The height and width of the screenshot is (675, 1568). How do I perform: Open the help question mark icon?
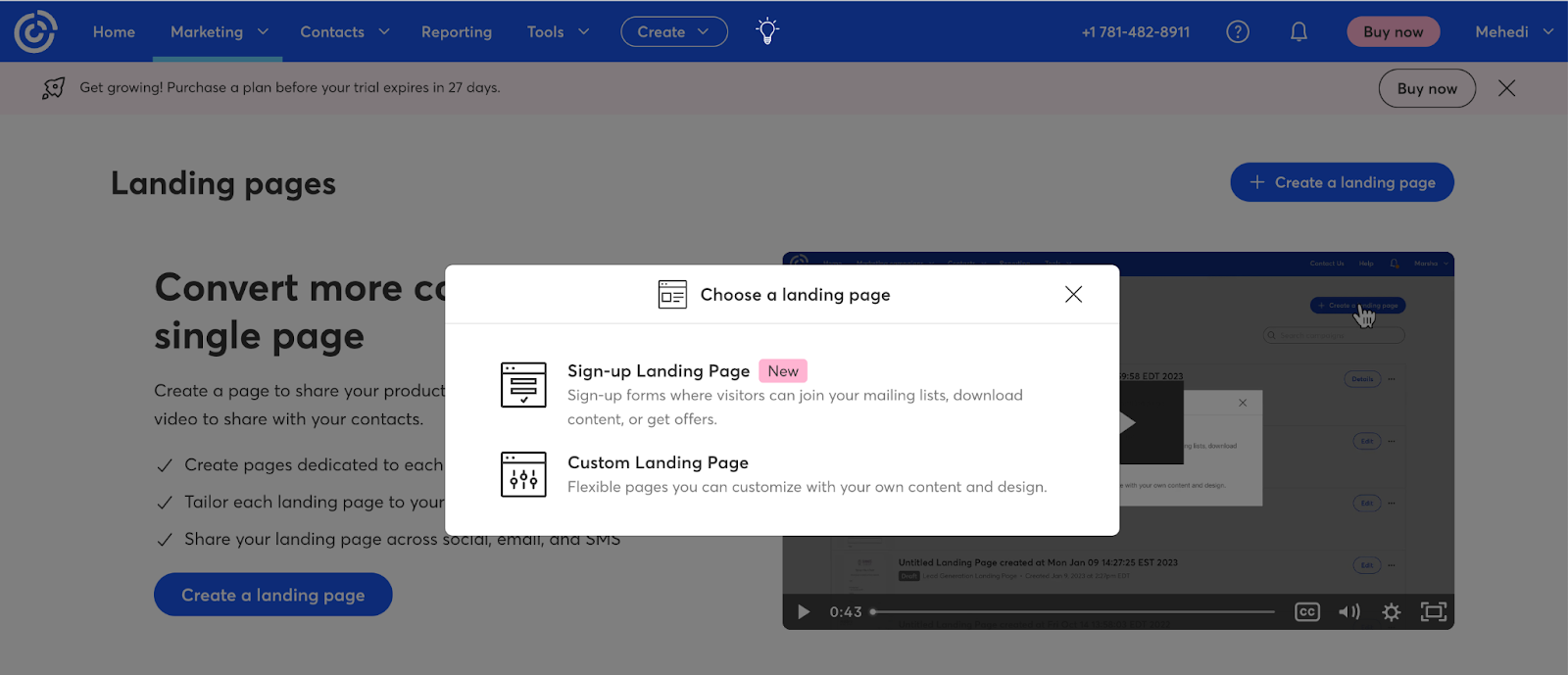click(x=1238, y=31)
